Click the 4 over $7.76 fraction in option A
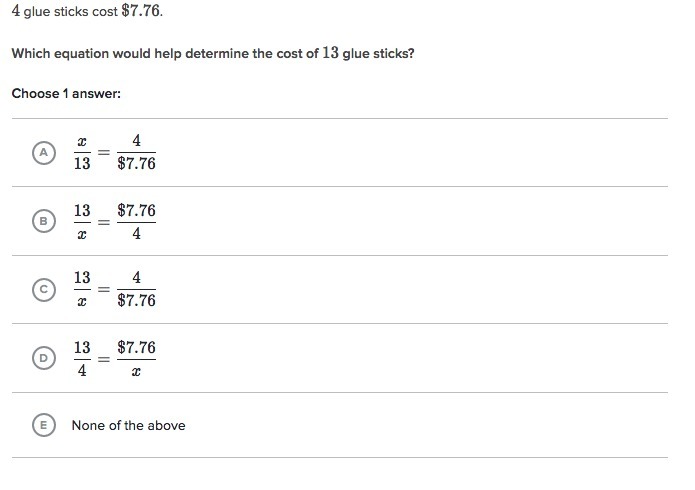The image size is (695, 490). pos(136,153)
